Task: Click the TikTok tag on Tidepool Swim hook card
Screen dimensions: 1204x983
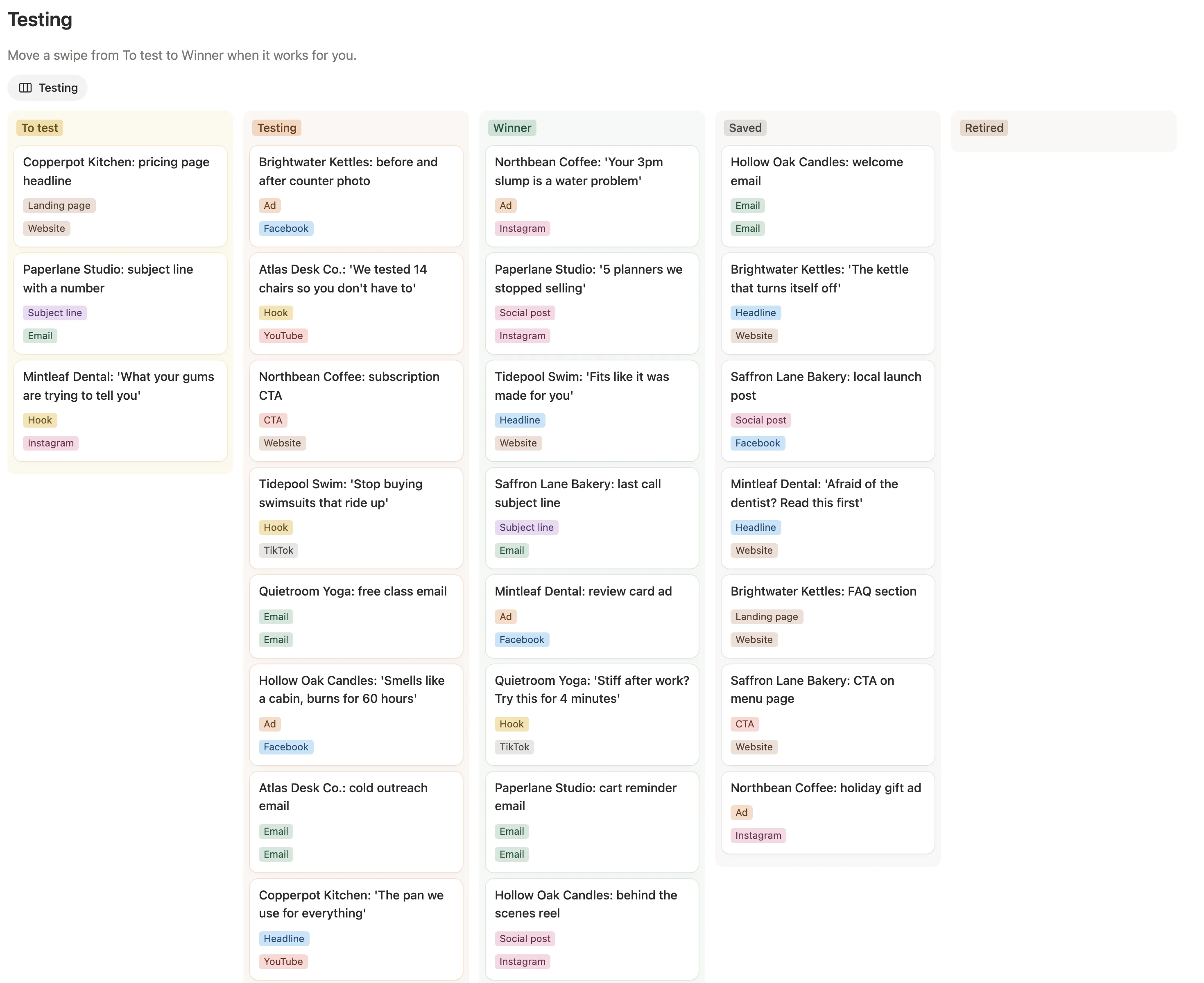Action: 278,550
